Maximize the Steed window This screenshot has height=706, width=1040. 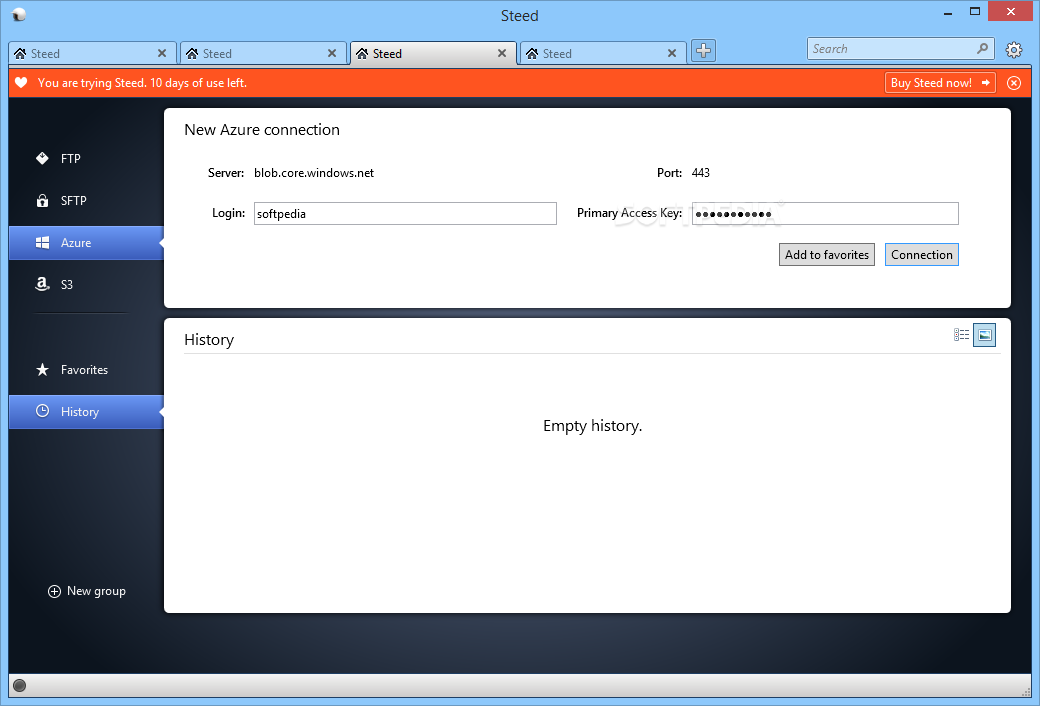tap(974, 11)
